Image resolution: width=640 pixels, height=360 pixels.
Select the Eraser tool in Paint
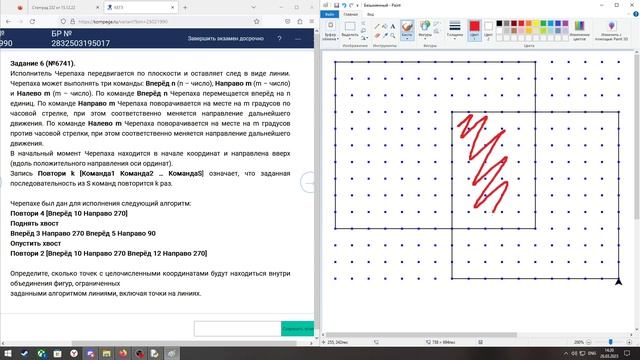[377, 36]
